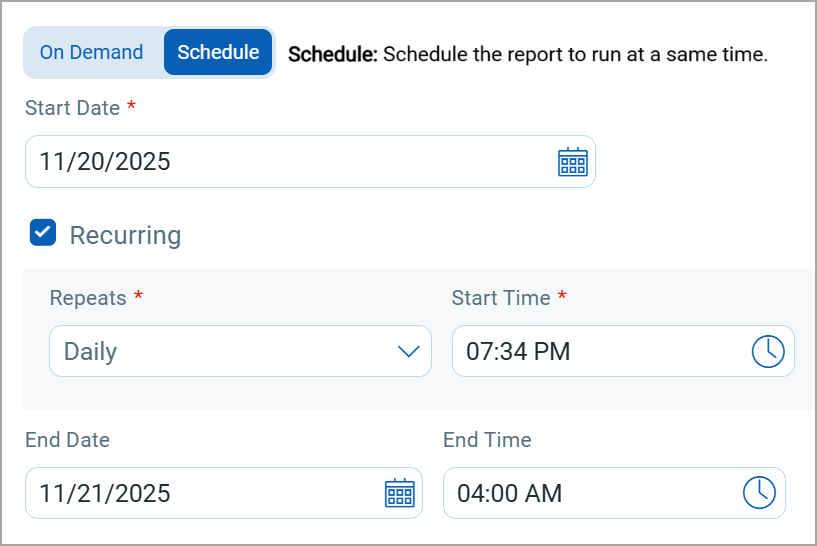Open the End Time clock picker

pyautogui.click(x=759, y=493)
